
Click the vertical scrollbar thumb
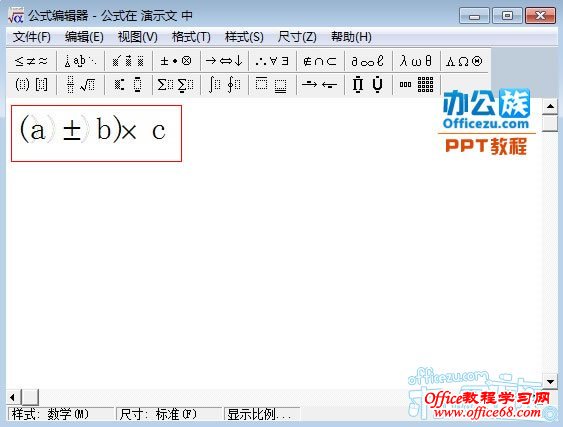point(550,124)
